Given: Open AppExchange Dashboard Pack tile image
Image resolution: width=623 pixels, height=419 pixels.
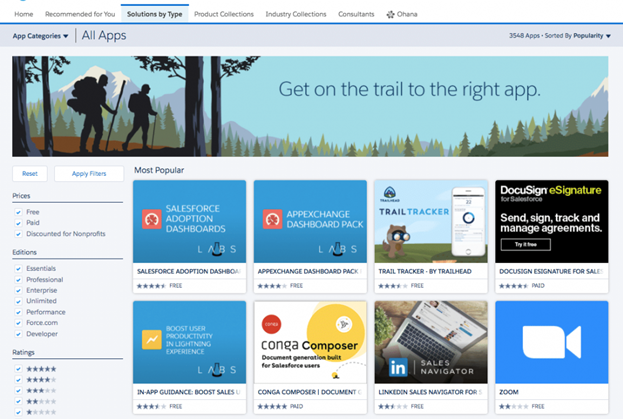Looking at the screenshot, I should click(x=310, y=221).
